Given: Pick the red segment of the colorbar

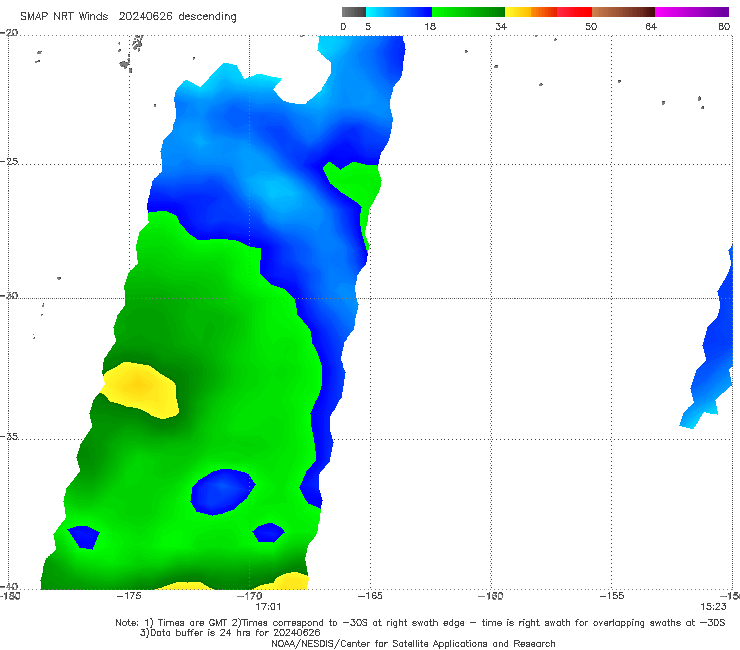Looking at the screenshot, I should coord(574,12).
